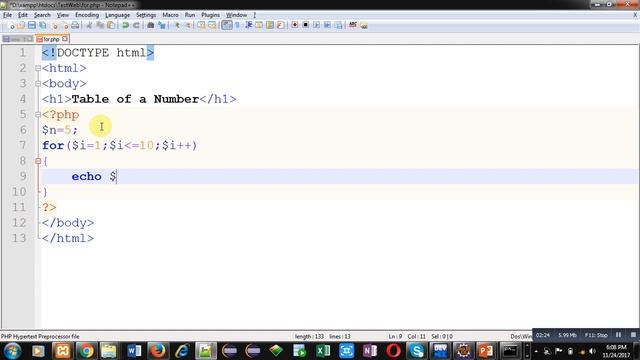Open the Macro menu
The image size is (640, 360).
click(170, 15)
